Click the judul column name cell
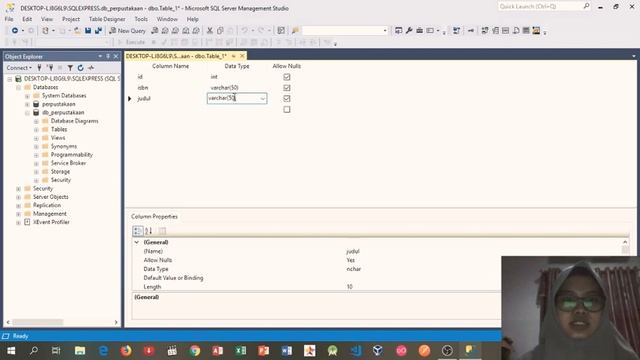 pos(170,98)
